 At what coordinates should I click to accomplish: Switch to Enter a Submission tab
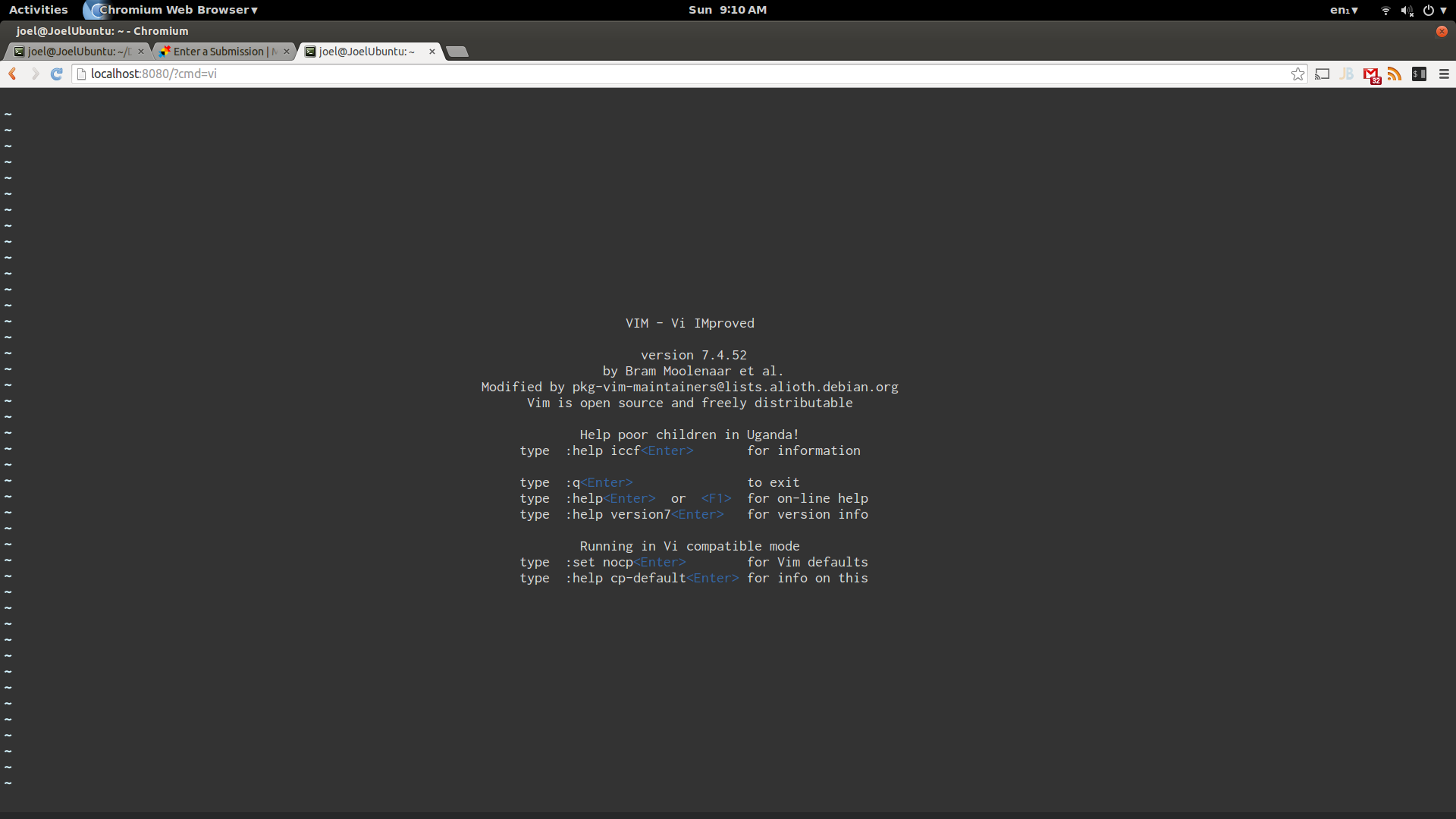[x=218, y=52]
